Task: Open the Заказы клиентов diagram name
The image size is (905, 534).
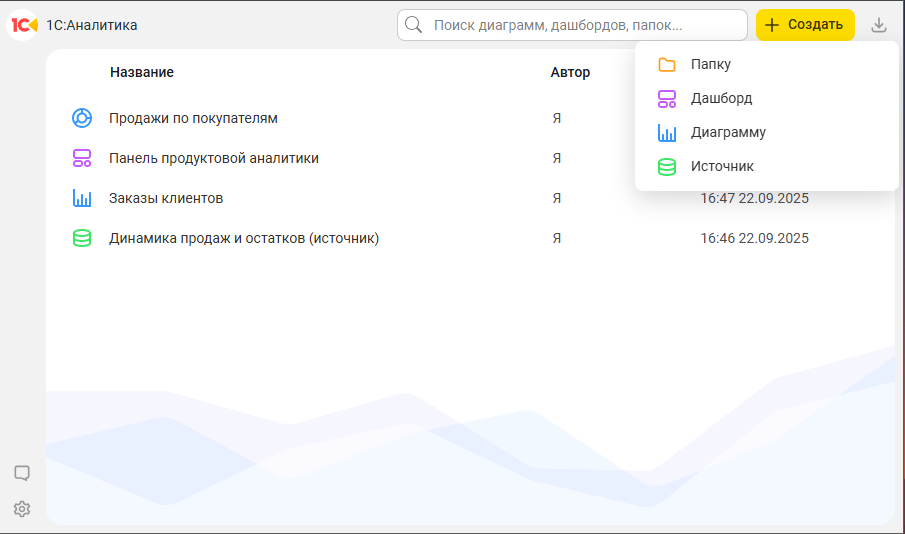Action: click(x=166, y=198)
